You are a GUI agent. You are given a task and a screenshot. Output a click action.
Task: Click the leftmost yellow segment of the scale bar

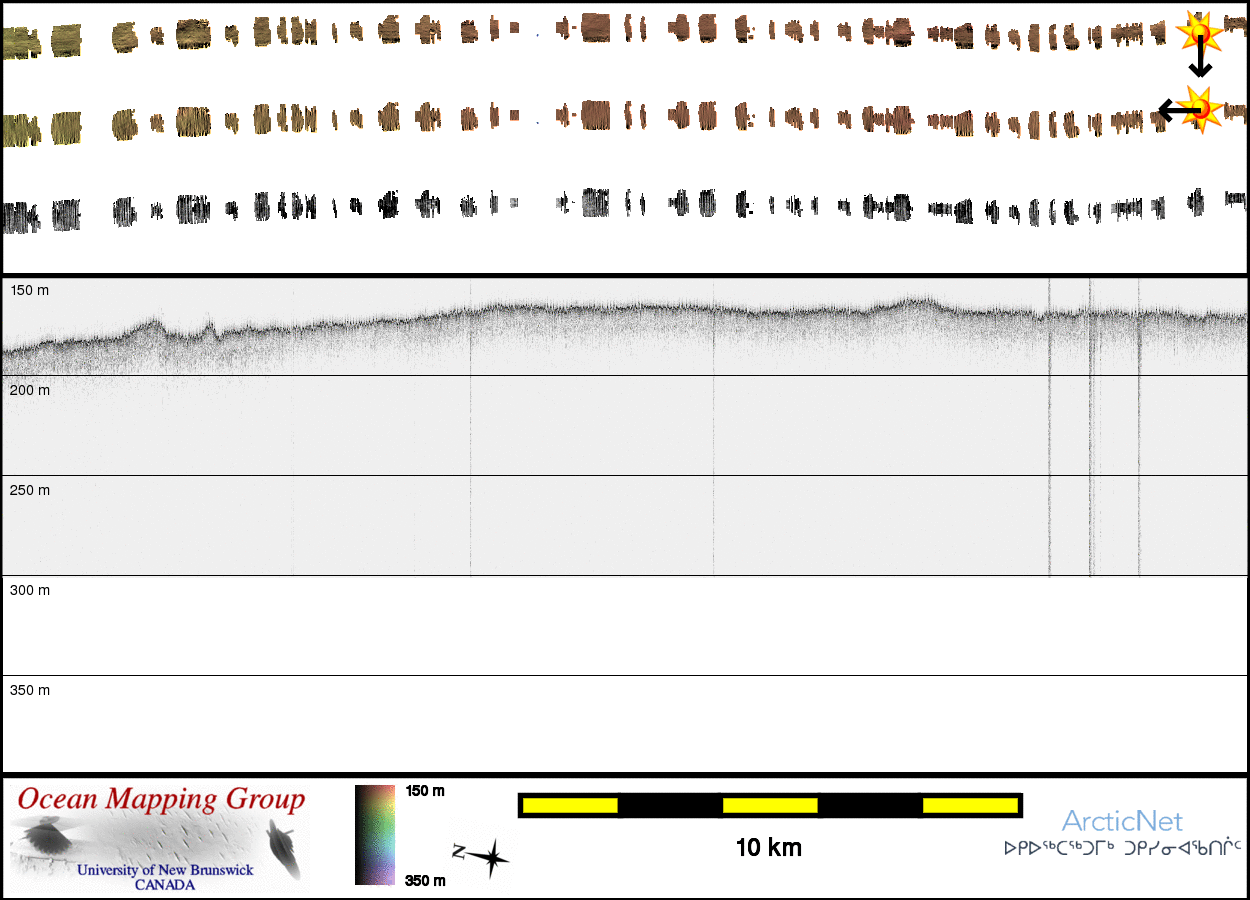(569, 805)
